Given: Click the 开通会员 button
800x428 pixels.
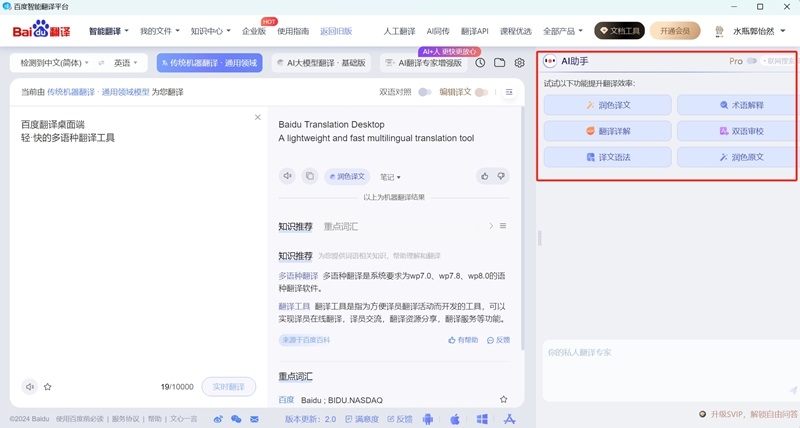Looking at the screenshot, I should [675, 31].
